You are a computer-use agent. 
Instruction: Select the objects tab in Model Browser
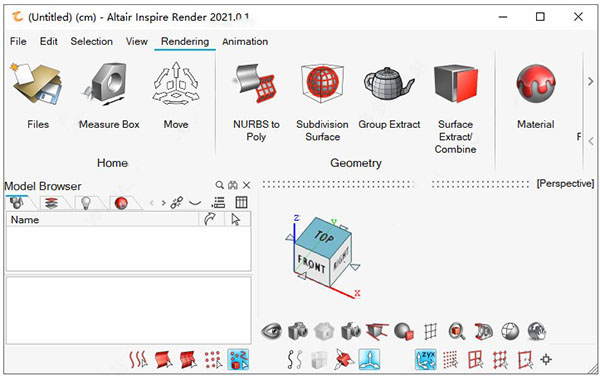pyautogui.click(x=18, y=203)
